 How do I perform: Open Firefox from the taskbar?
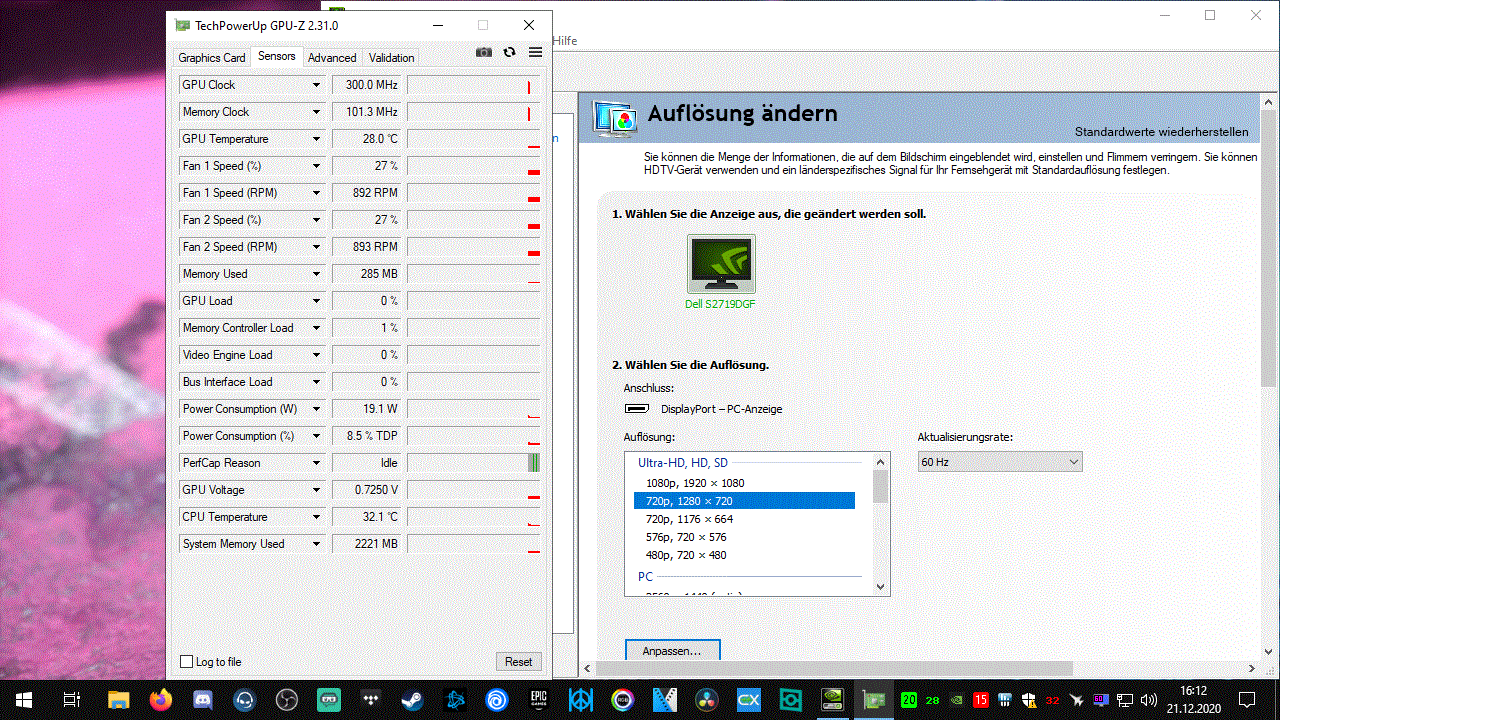click(161, 699)
